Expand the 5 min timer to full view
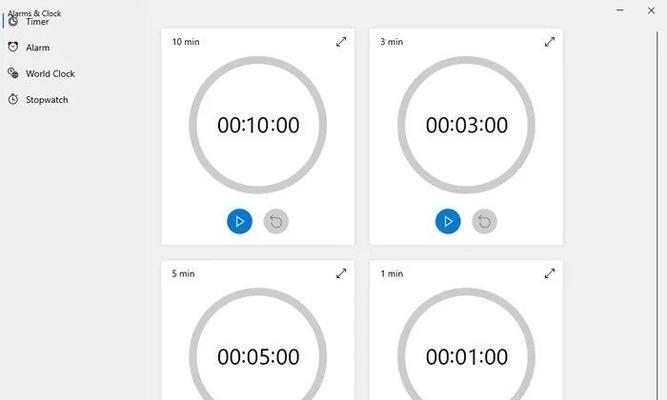 [x=341, y=273]
